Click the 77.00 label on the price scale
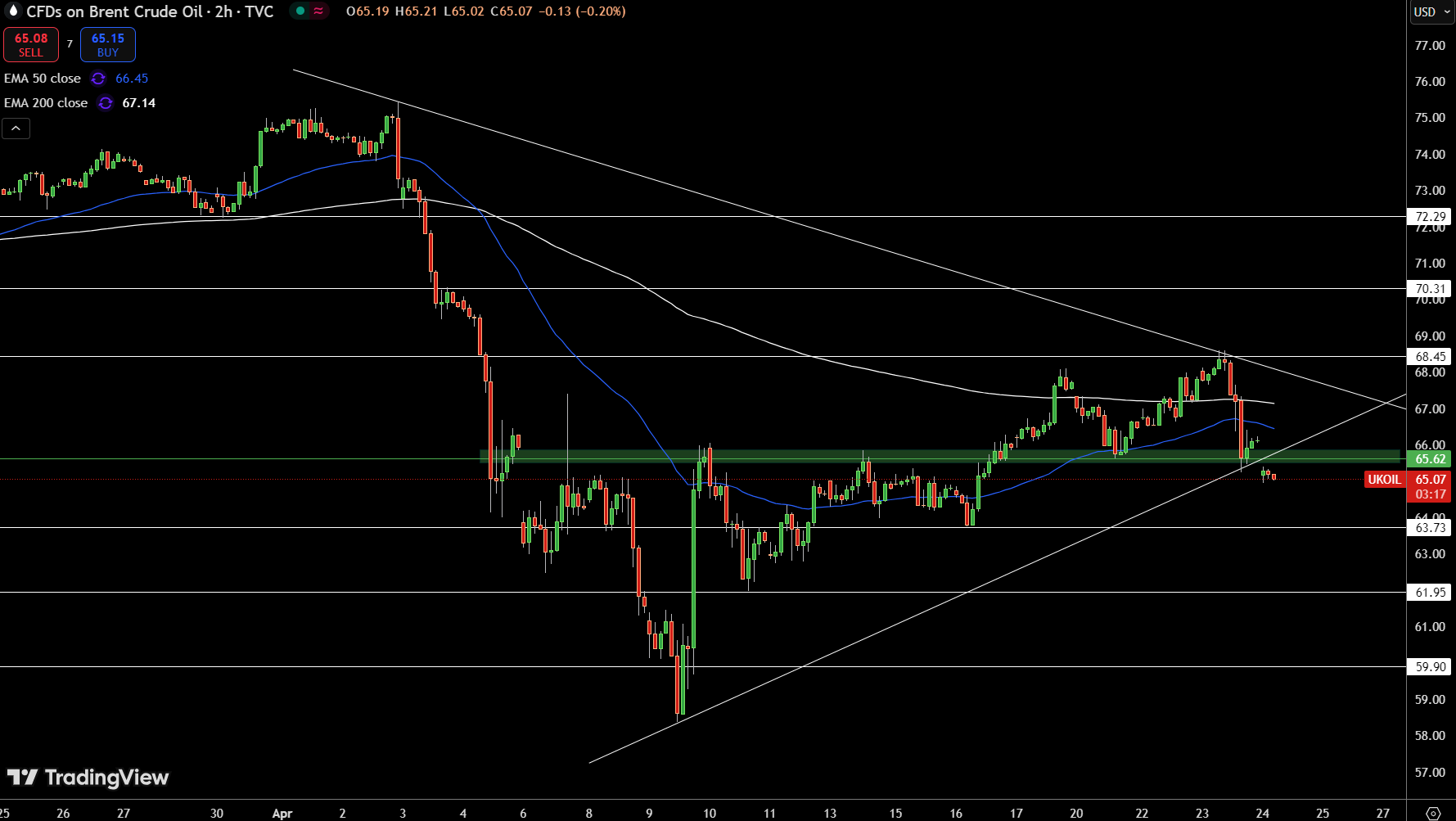This screenshot has height=821, width=1456. tap(1431, 46)
